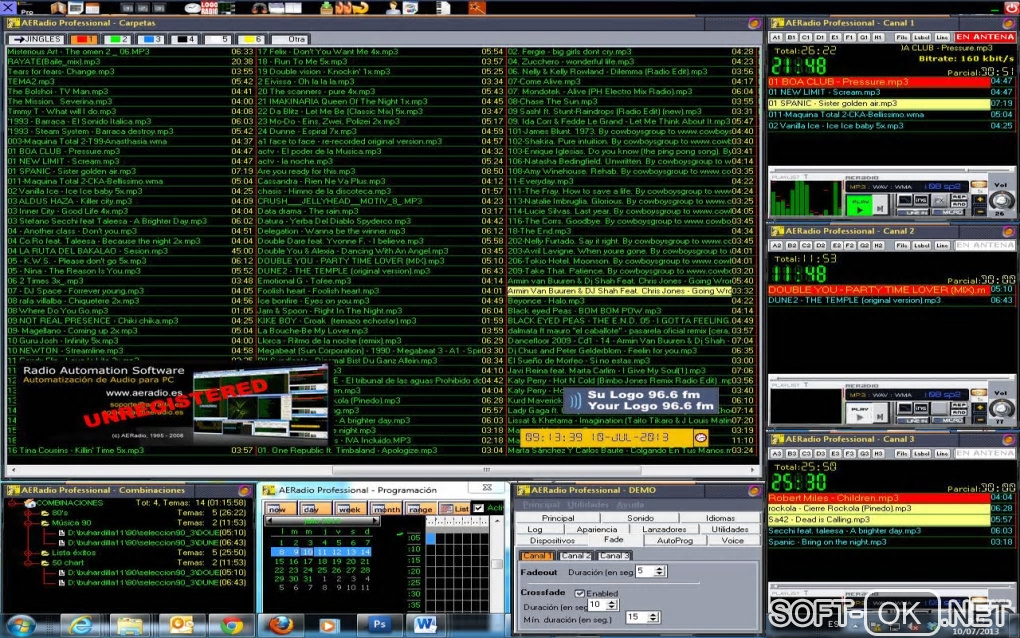Click the magic wand icon in top toolbar
1020x638 pixels.
[x=477, y=8]
